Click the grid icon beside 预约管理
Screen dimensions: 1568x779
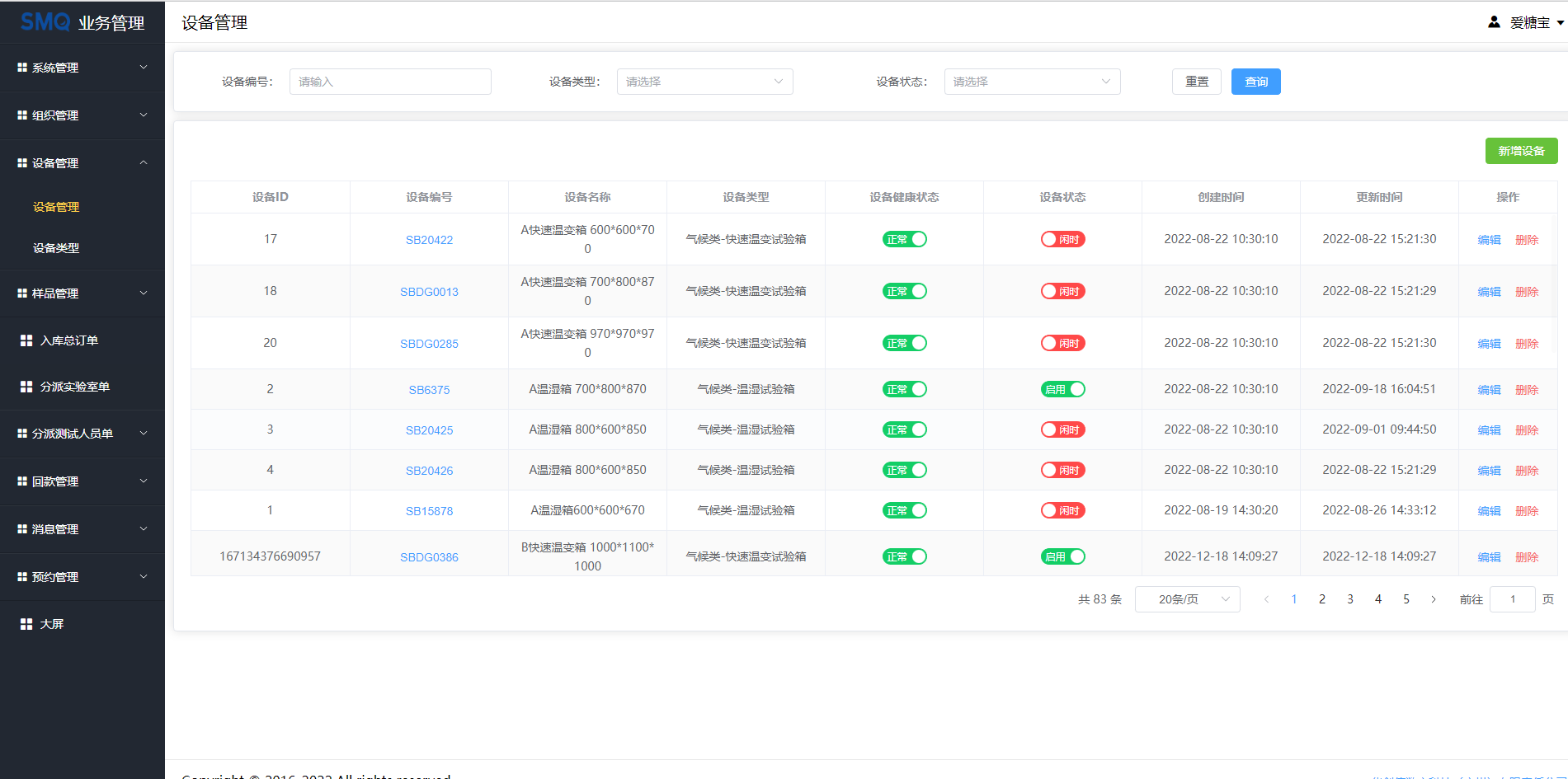coord(22,577)
